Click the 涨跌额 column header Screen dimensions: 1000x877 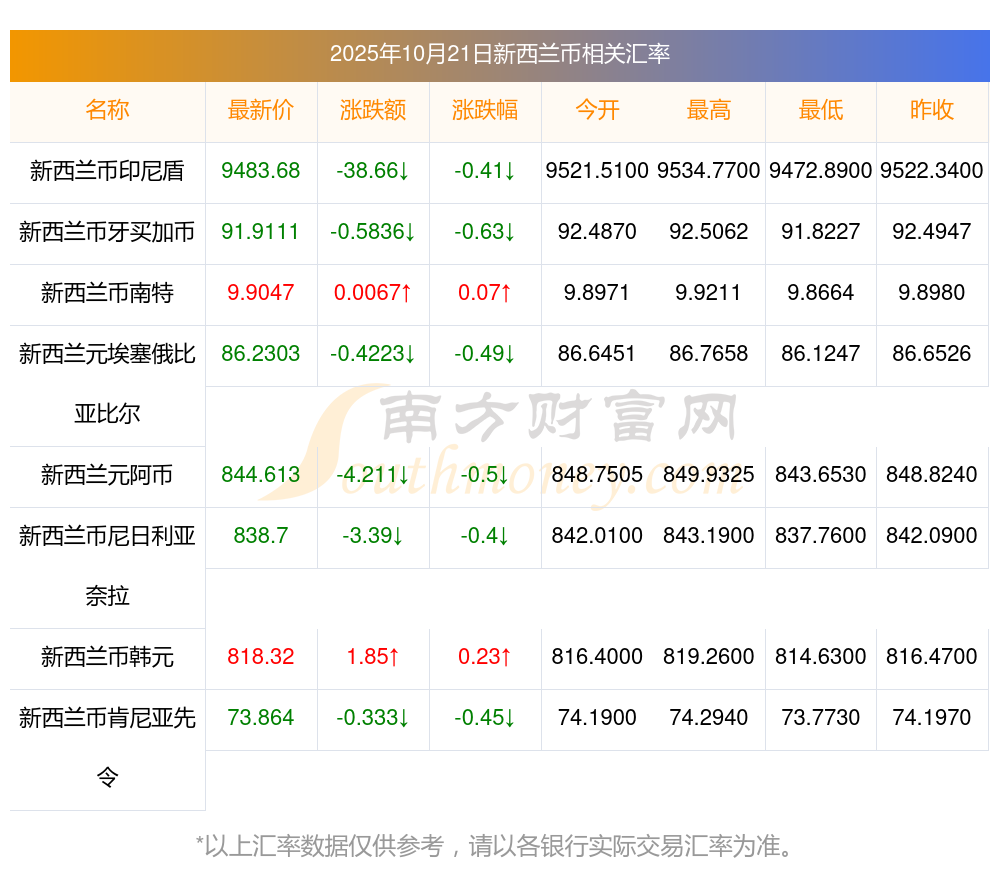[x=373, y=111]
